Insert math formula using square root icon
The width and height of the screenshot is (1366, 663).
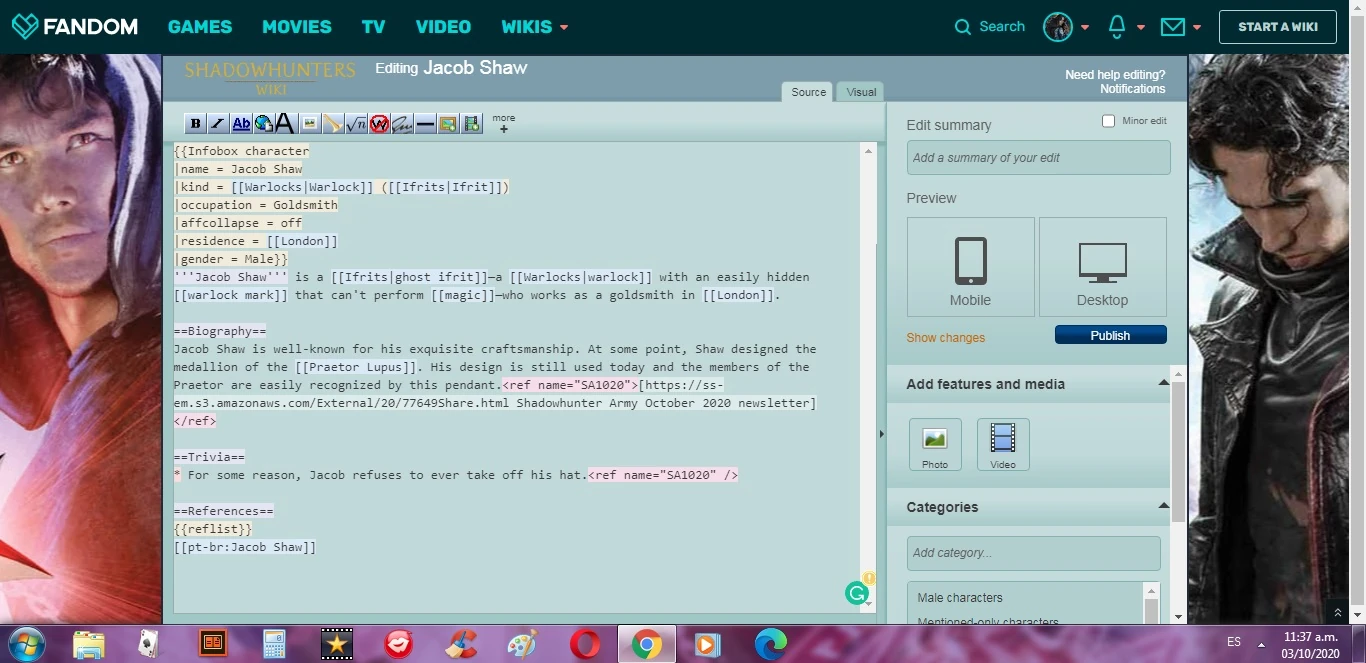click(x=356, y=124)
